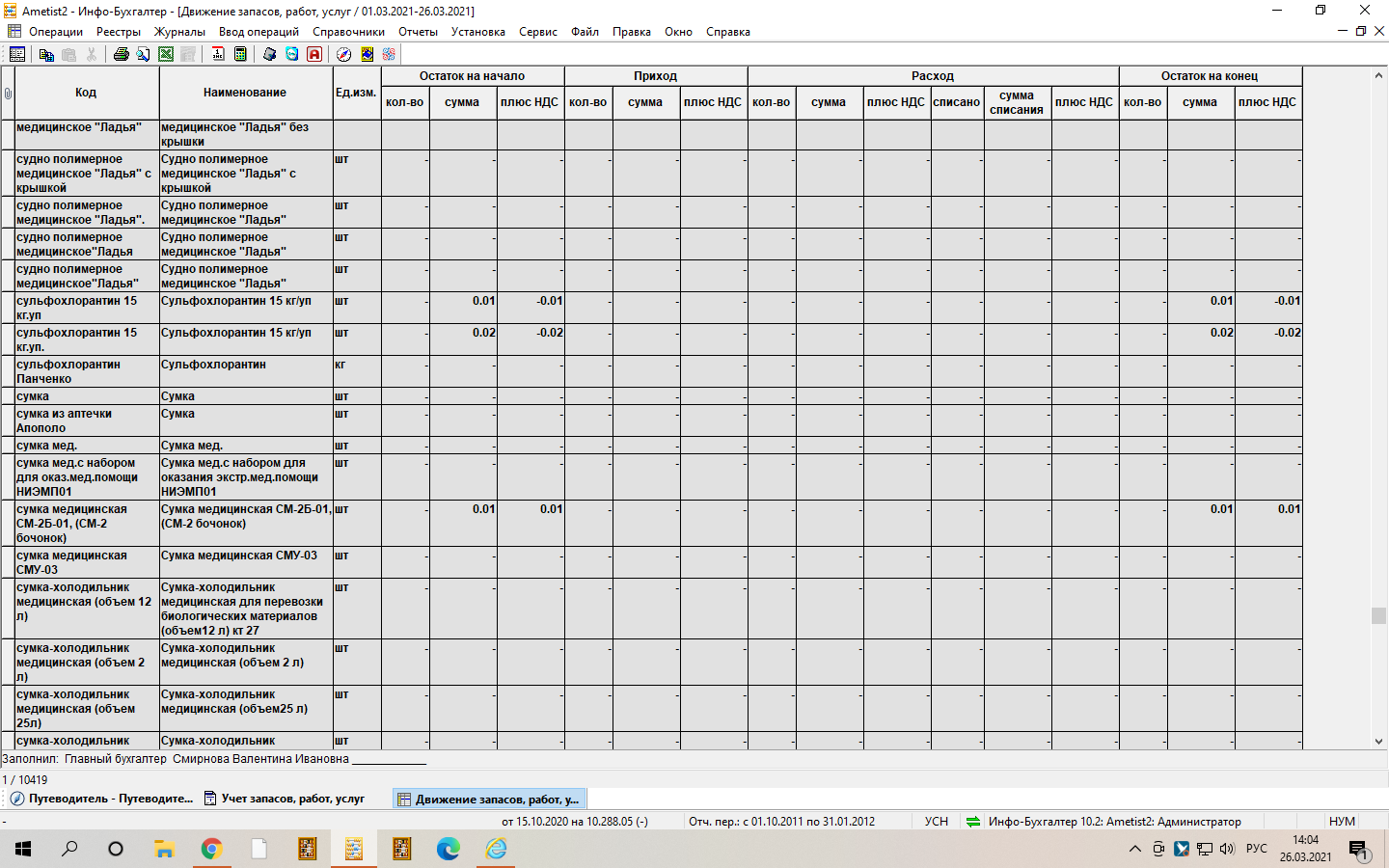Launch the calculator from the toolbar

pos(240,55)
